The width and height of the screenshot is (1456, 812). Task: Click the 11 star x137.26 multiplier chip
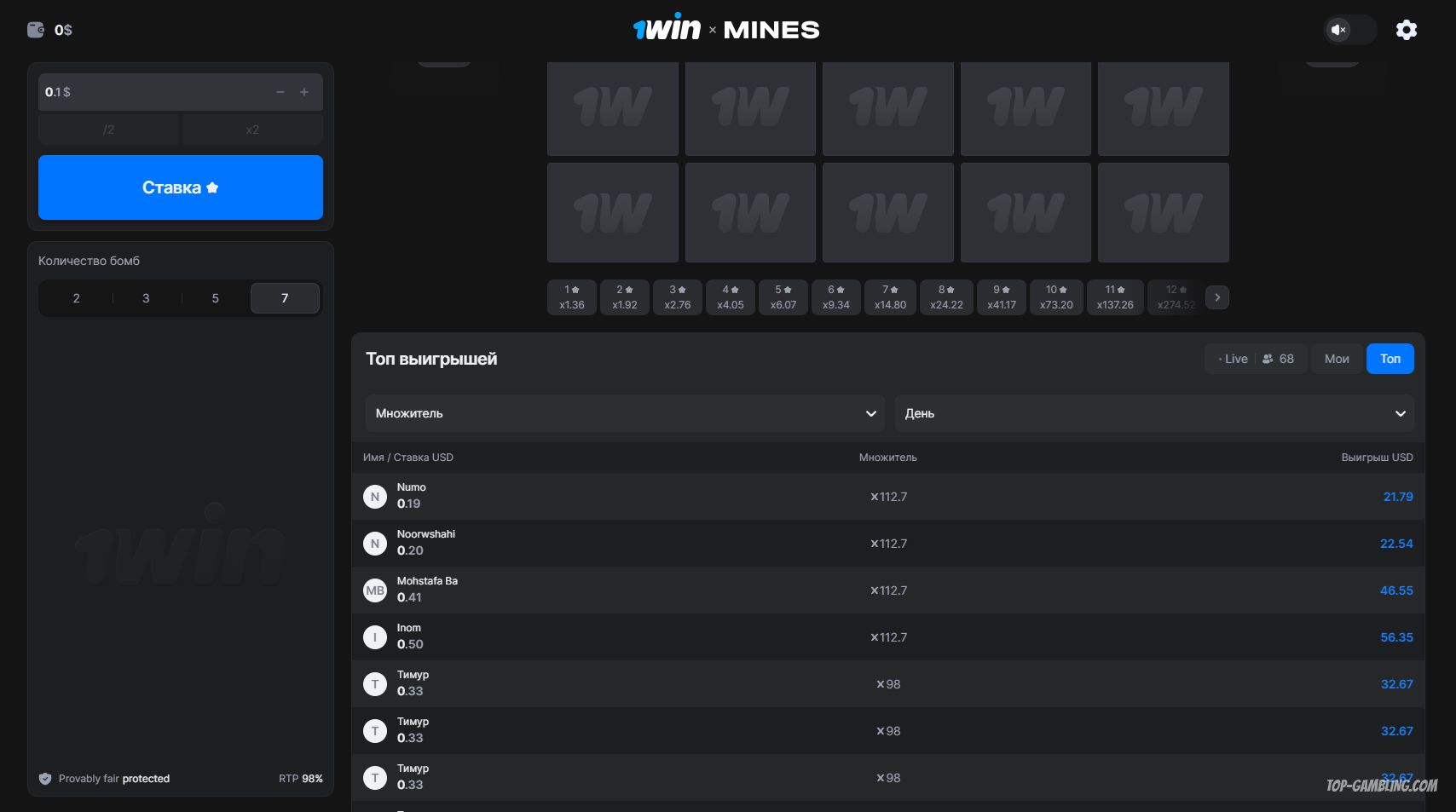point(1115,297)
